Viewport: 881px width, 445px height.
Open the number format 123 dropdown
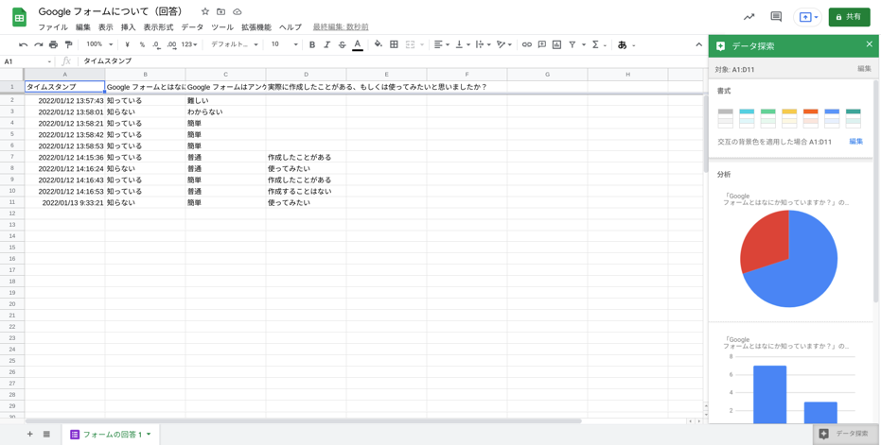point(189,44)
